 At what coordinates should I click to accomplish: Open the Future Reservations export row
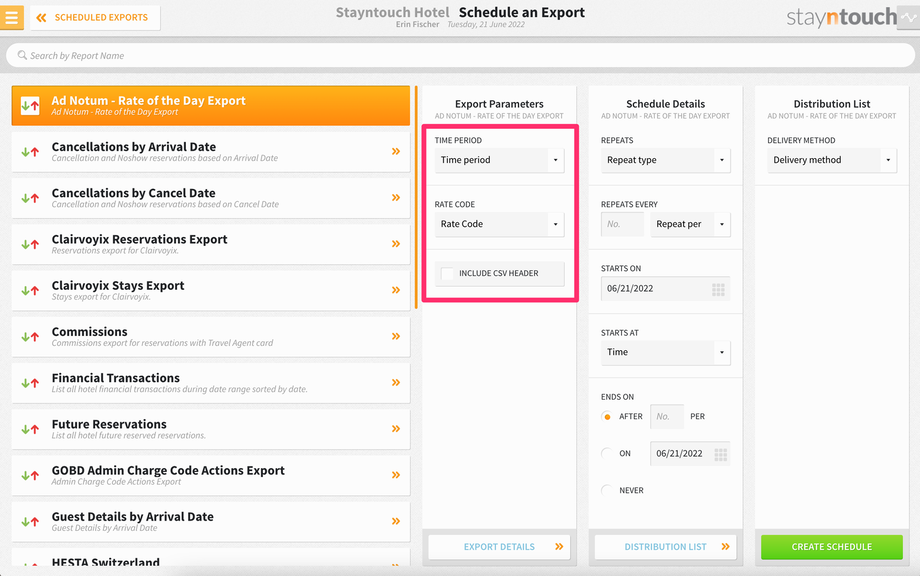tap(211, 429)
